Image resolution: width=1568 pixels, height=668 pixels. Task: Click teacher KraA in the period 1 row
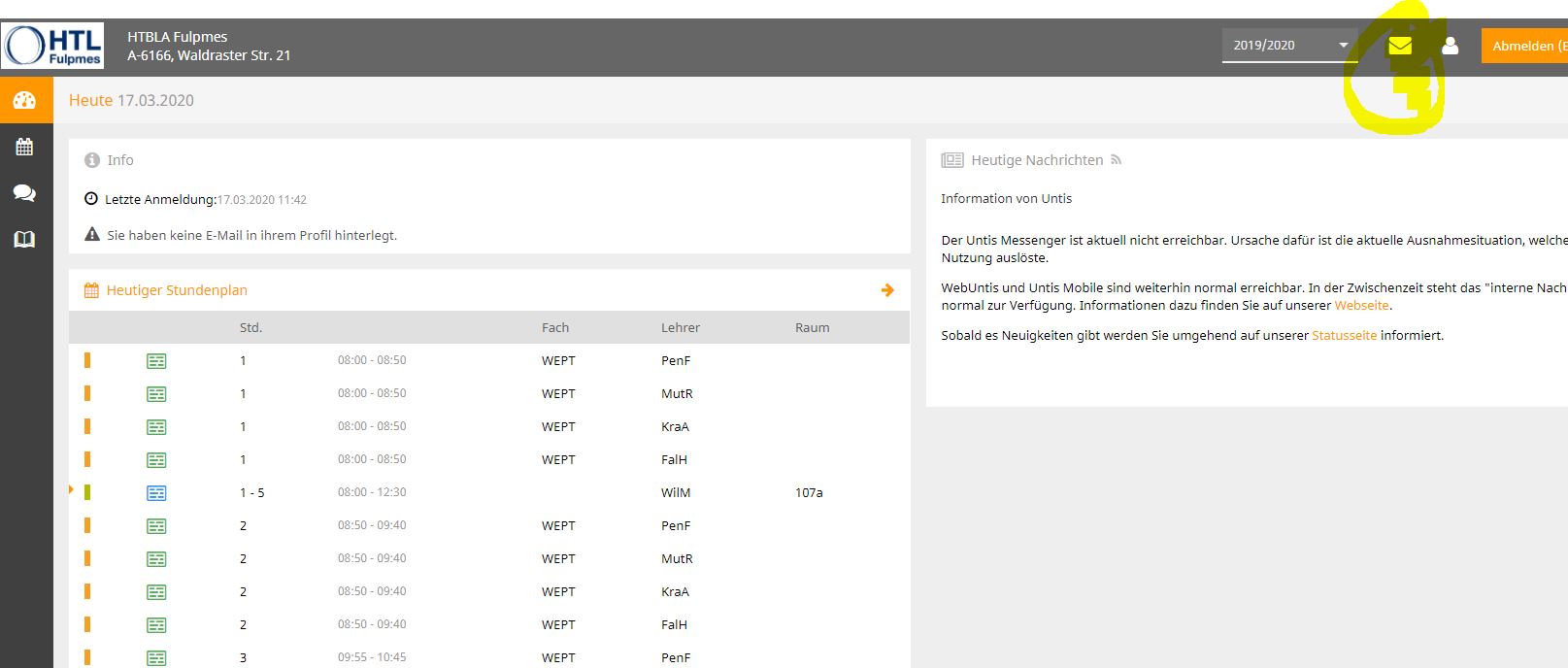pyautogui.click(x=675, y=426)
